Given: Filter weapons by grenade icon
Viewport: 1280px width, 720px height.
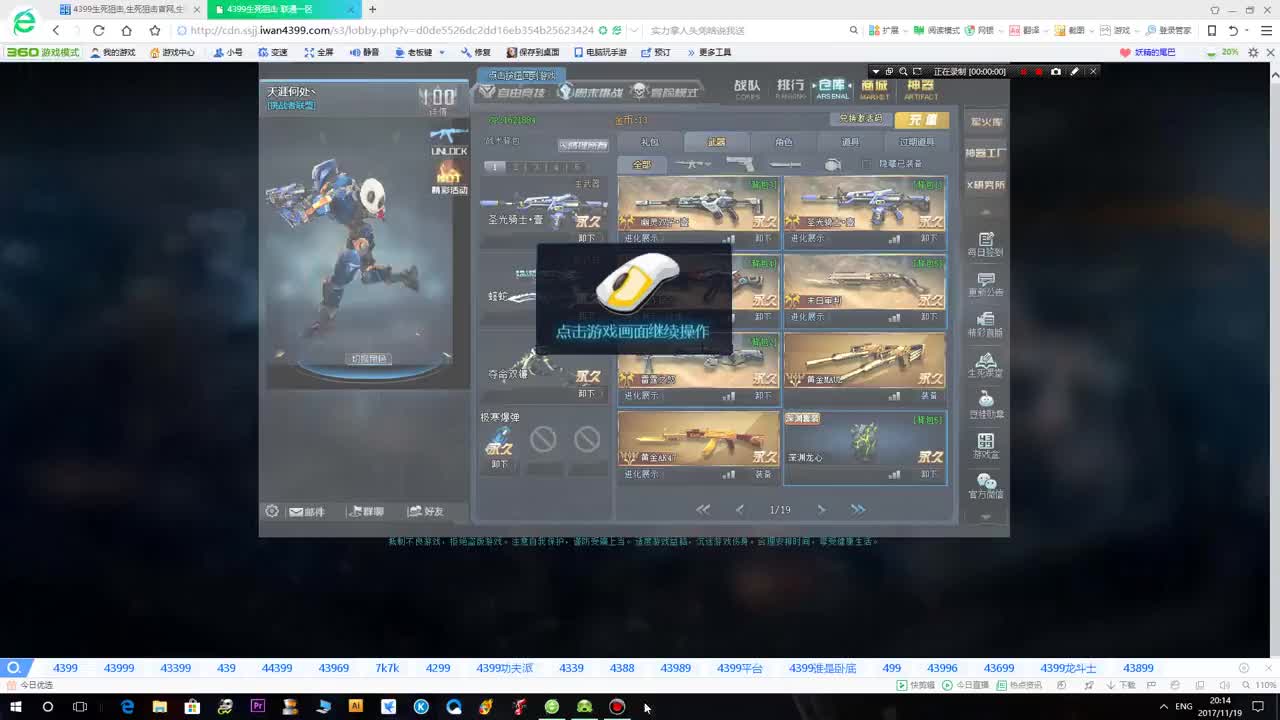Looking at the screenshot, I should [832, 164].
